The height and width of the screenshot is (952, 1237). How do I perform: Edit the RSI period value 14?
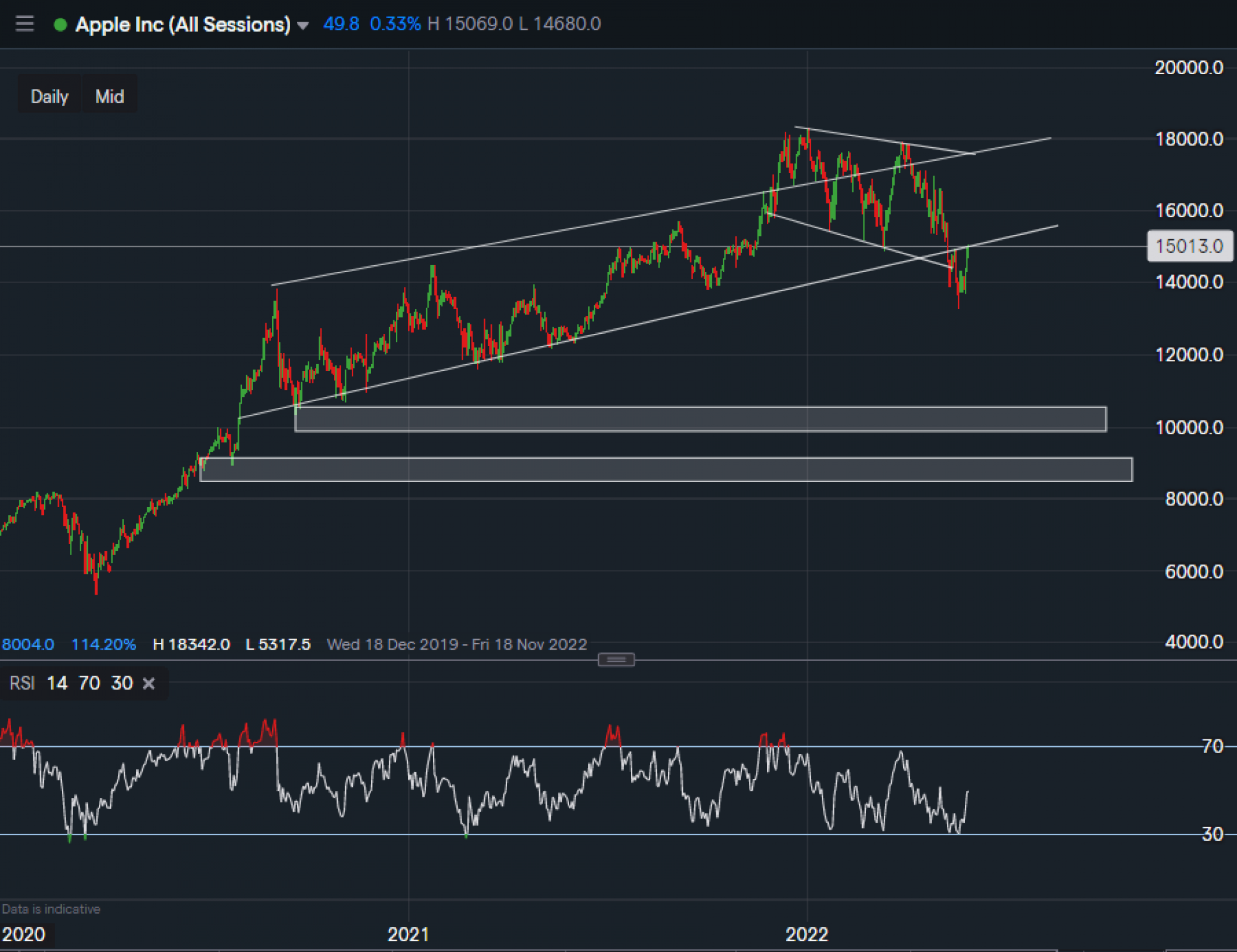(57, 683)
